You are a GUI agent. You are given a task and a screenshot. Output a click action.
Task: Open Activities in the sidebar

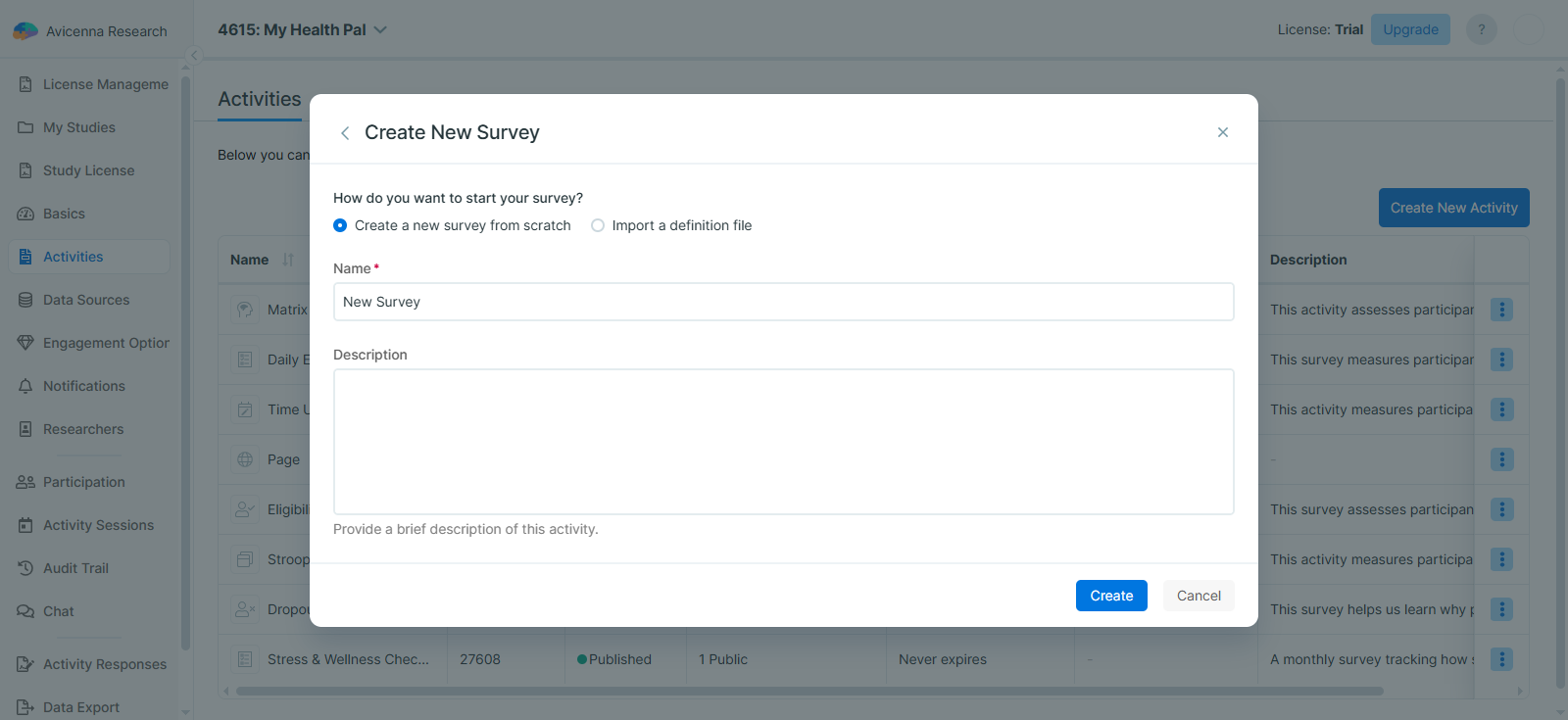pos(73,257)
